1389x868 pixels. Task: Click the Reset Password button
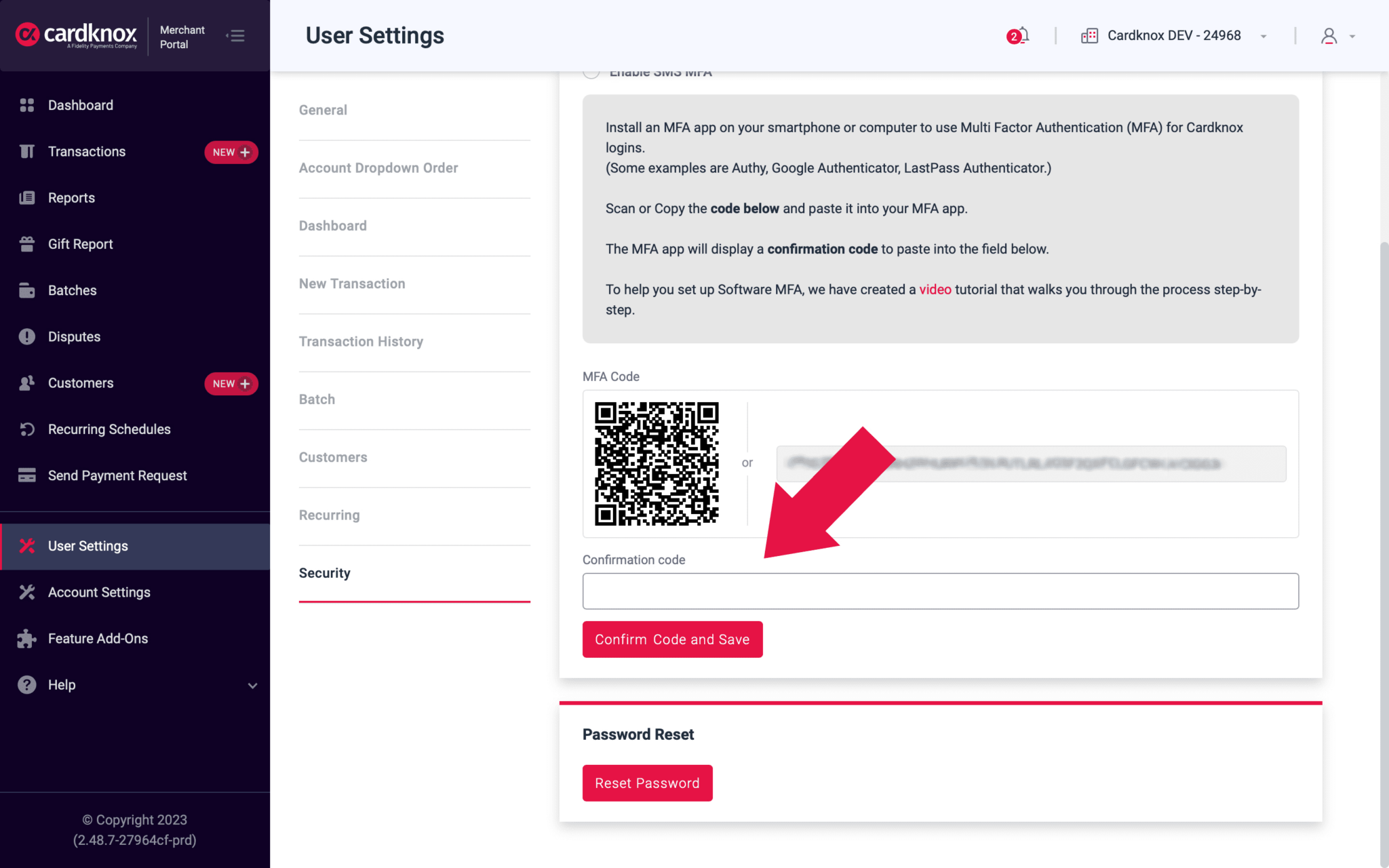click(647, 783)
